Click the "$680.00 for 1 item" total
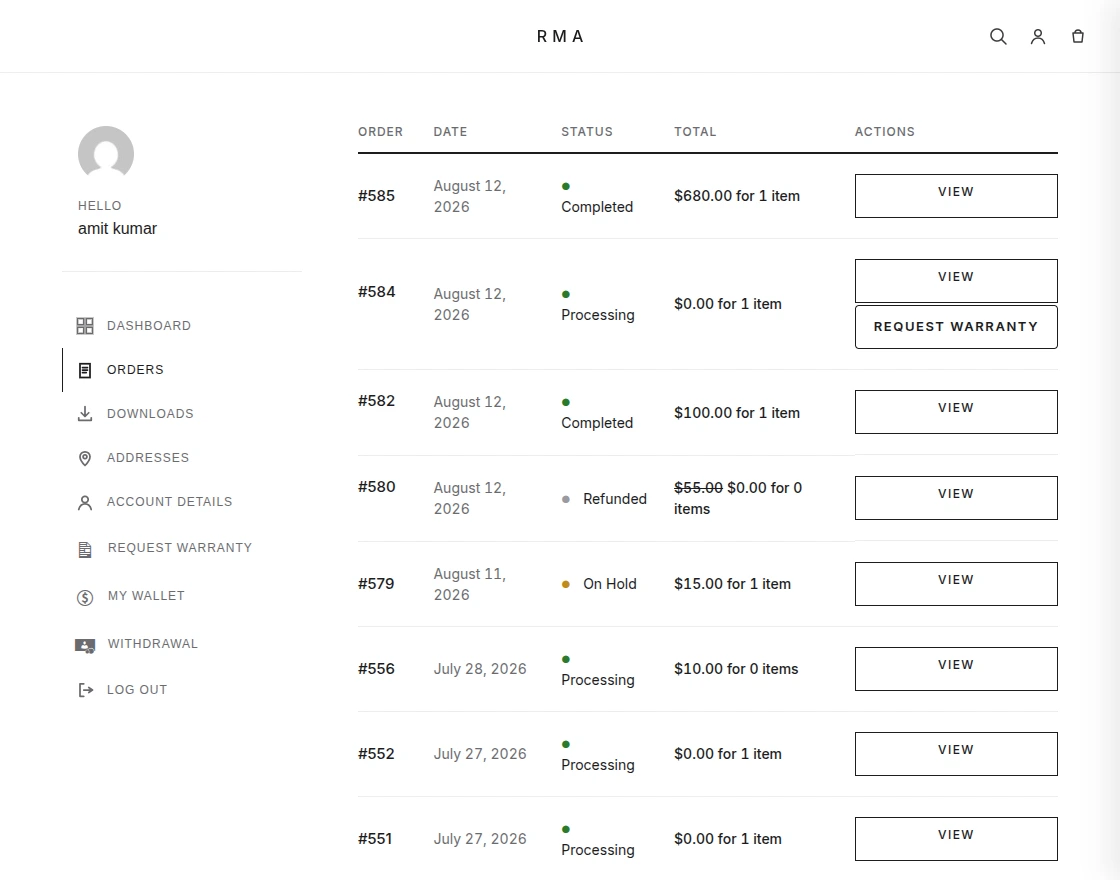This screenshot has height=880, width=1120. click(x=736, y=196)
